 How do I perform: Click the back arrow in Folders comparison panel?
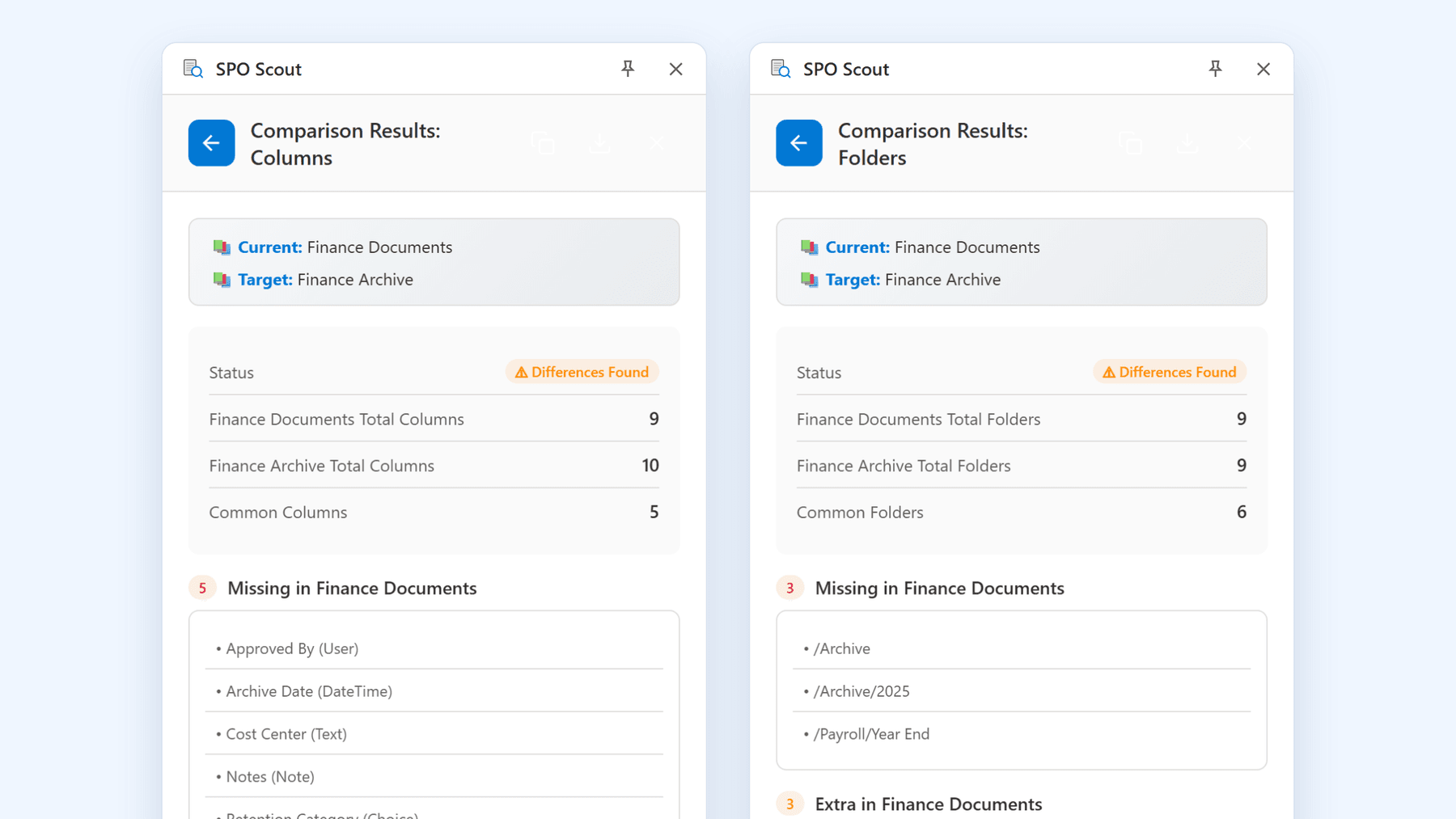tap(799, 143)
